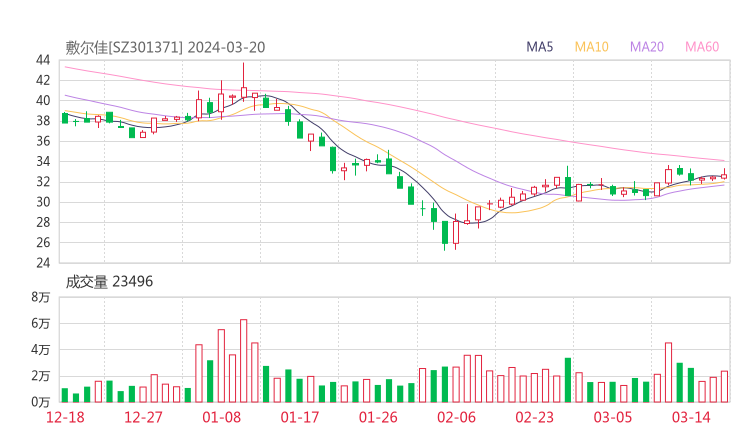Click the MA20 legend label
Image resolution: width=740 pixels, height=440 pixels.
coord(647,47)
